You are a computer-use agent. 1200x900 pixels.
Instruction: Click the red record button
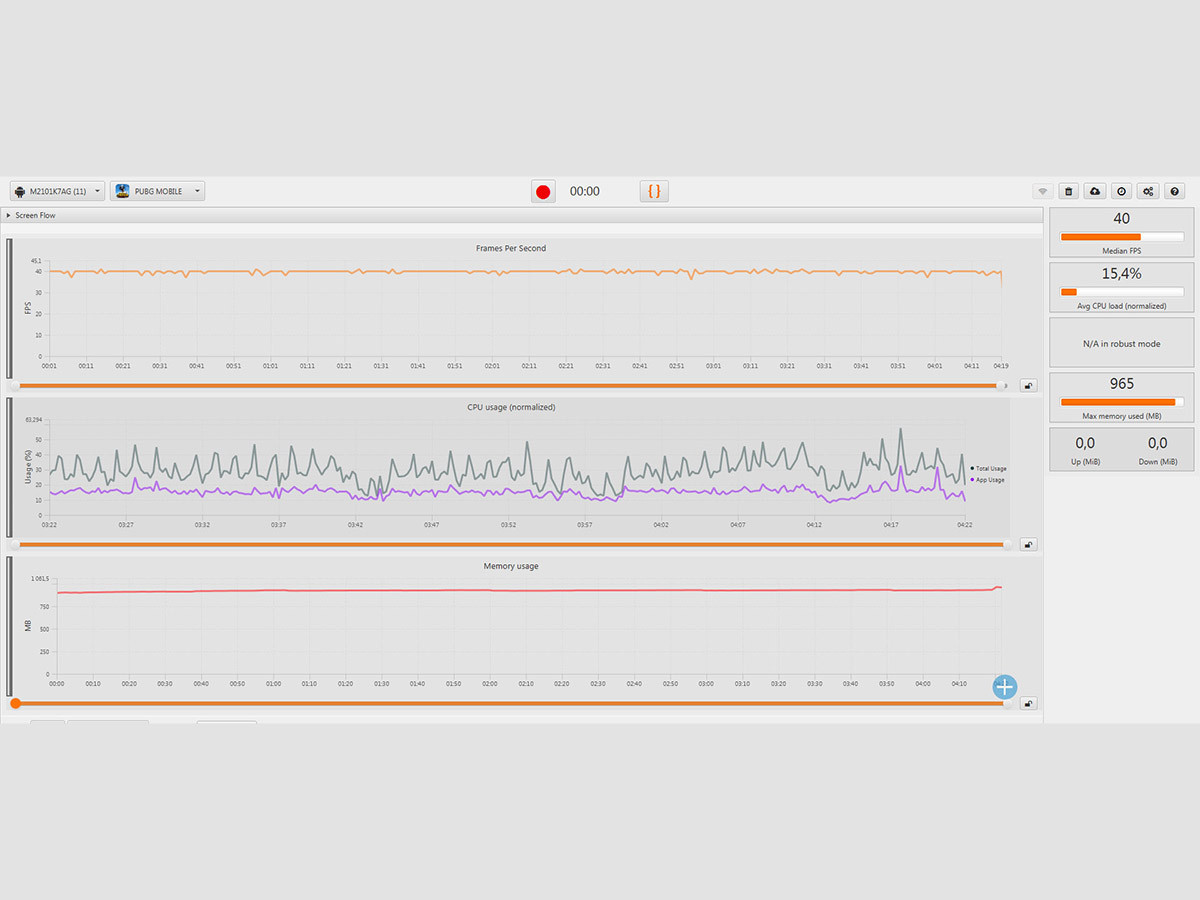[x=543, y=192]
